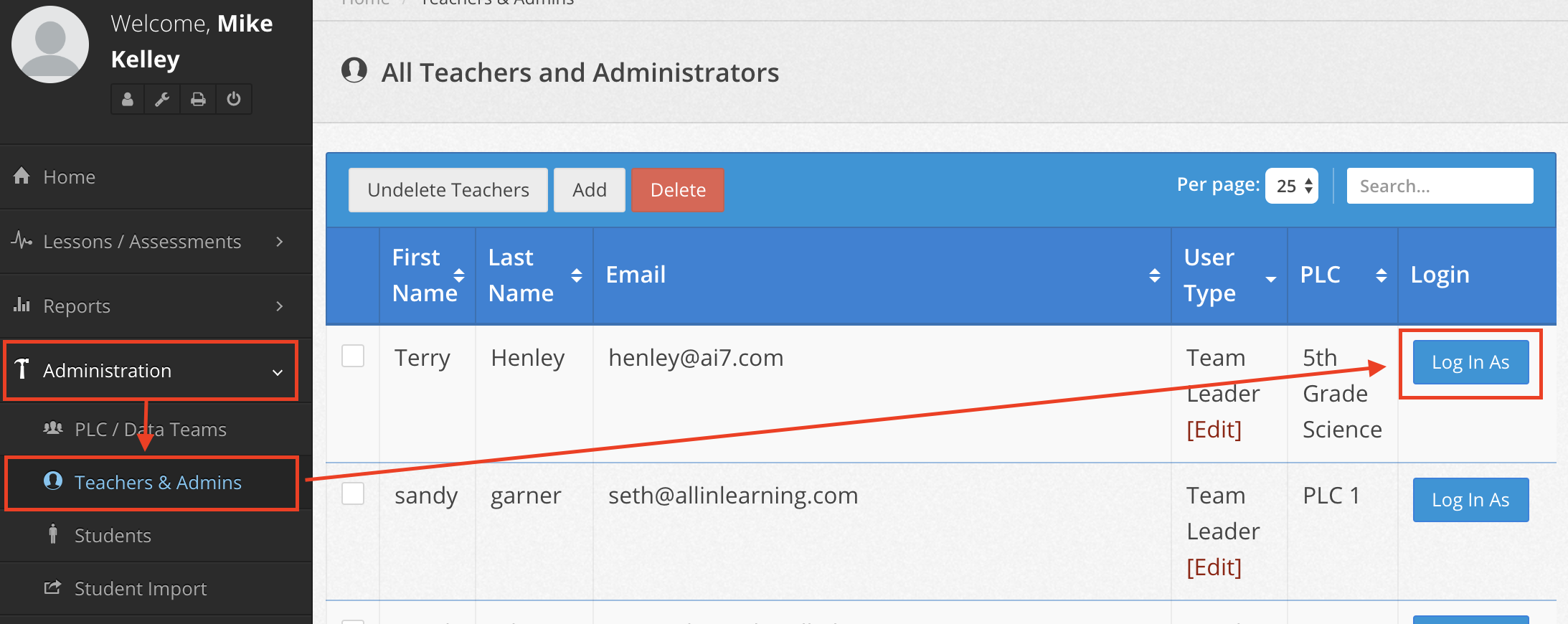Click the Add button
Screen dimensions: 1568x624
(x=590, y=190)
